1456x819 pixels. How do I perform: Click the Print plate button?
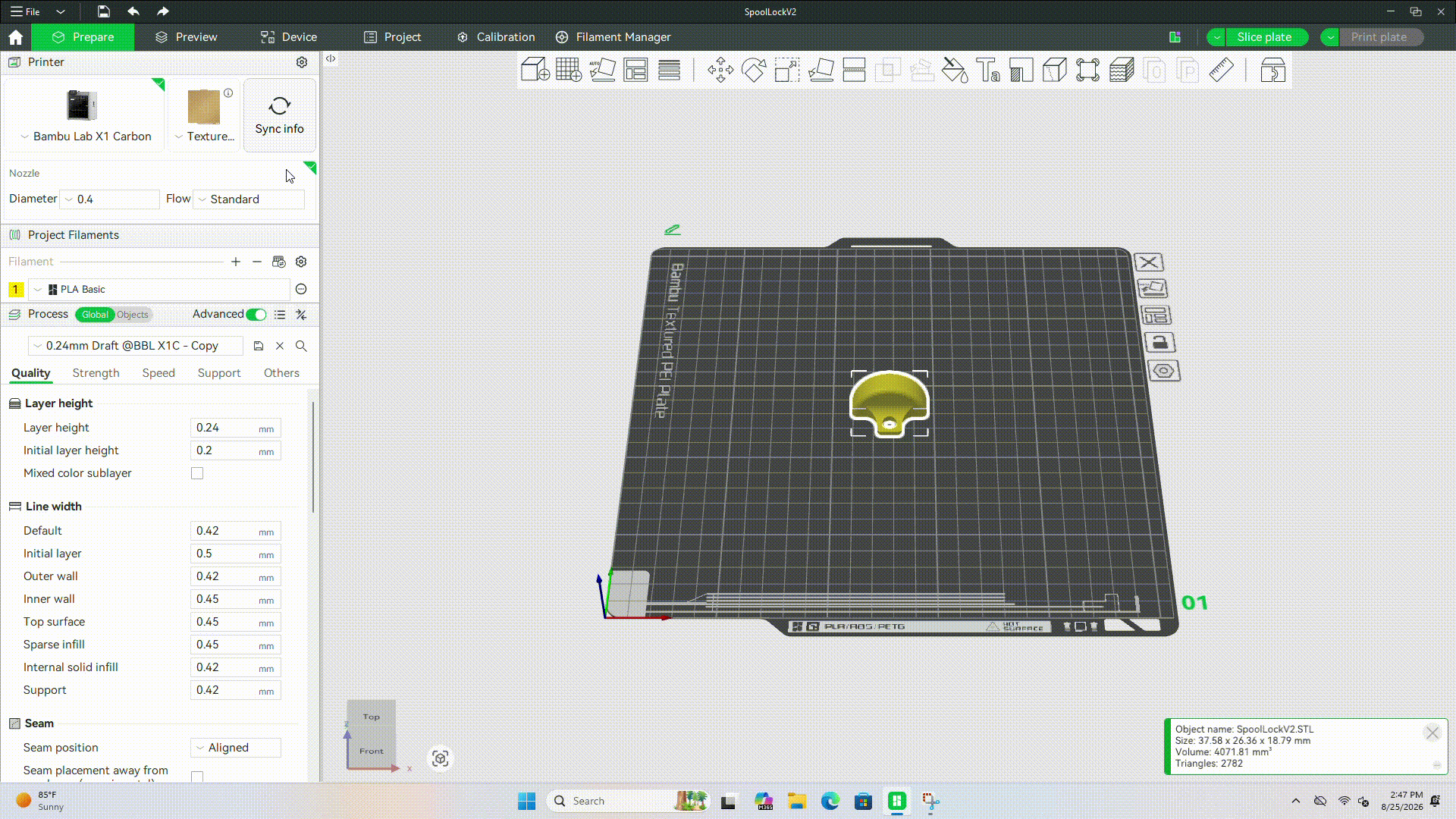point(1379,37)
